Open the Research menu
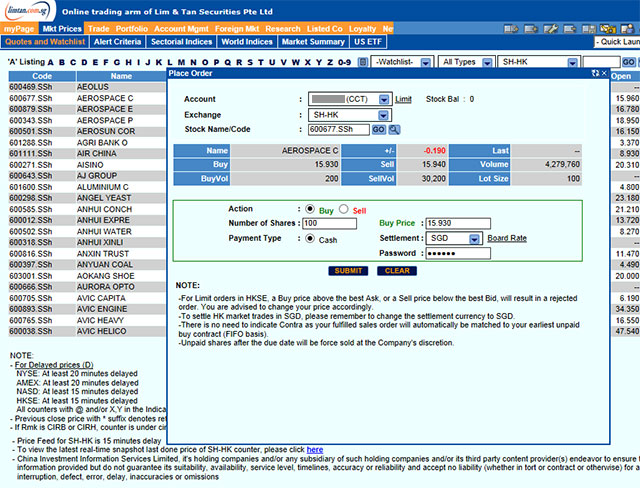 click(282, 29)
